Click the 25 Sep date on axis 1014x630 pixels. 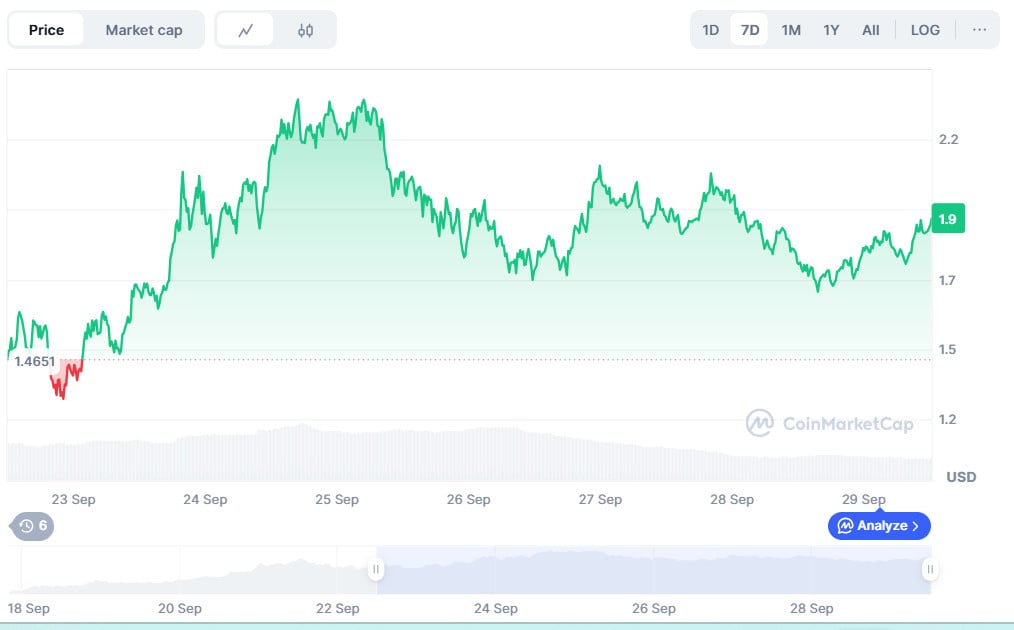tap(337, 499)
